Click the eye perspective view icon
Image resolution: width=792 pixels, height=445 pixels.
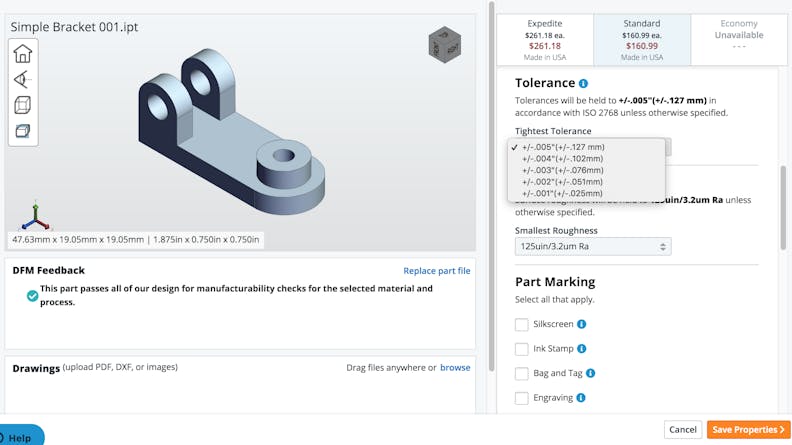[22, 80]
